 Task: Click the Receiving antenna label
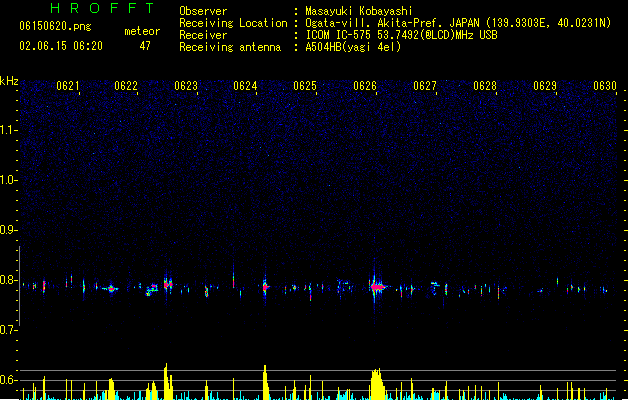coord(230,47)
